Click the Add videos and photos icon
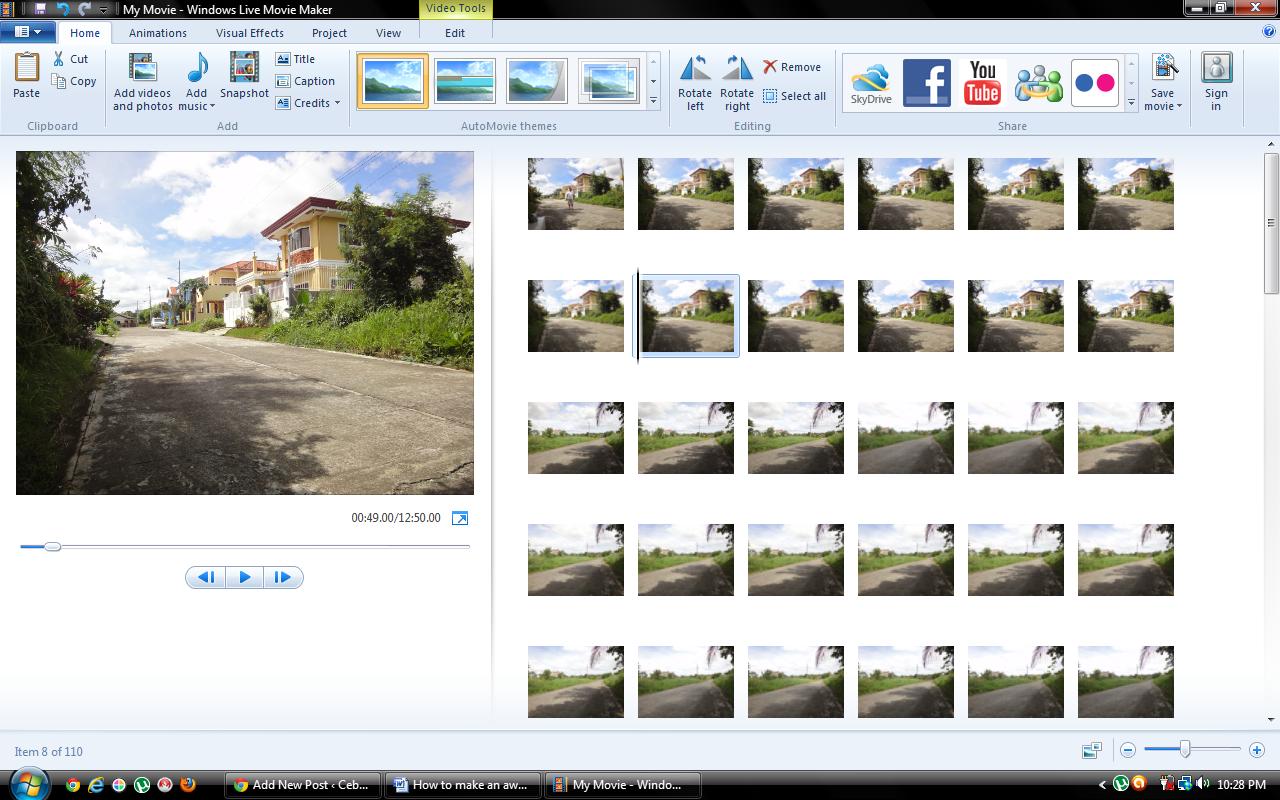The width and height of the screenshot is (1280, 800). point(142,70)
